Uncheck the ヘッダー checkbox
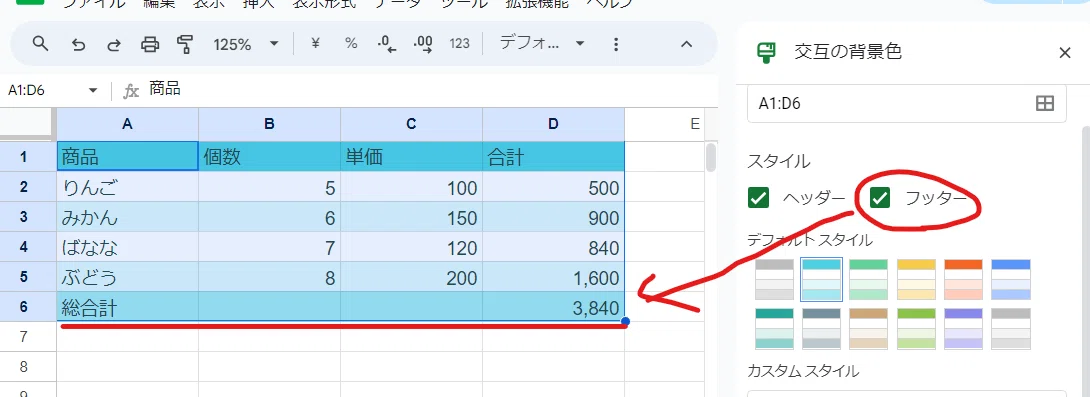Screen dimensions: 1090x397 point(758,198)
